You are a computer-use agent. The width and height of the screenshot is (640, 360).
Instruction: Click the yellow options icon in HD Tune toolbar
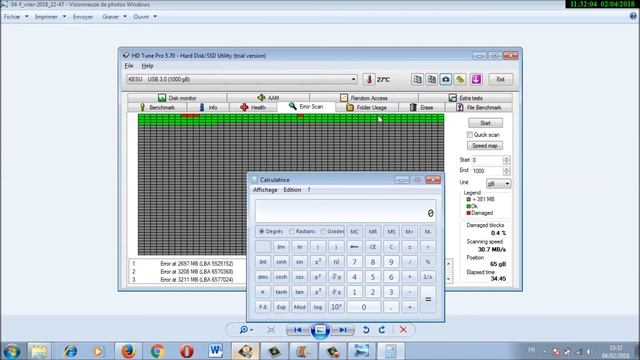(x=460, y=79)
